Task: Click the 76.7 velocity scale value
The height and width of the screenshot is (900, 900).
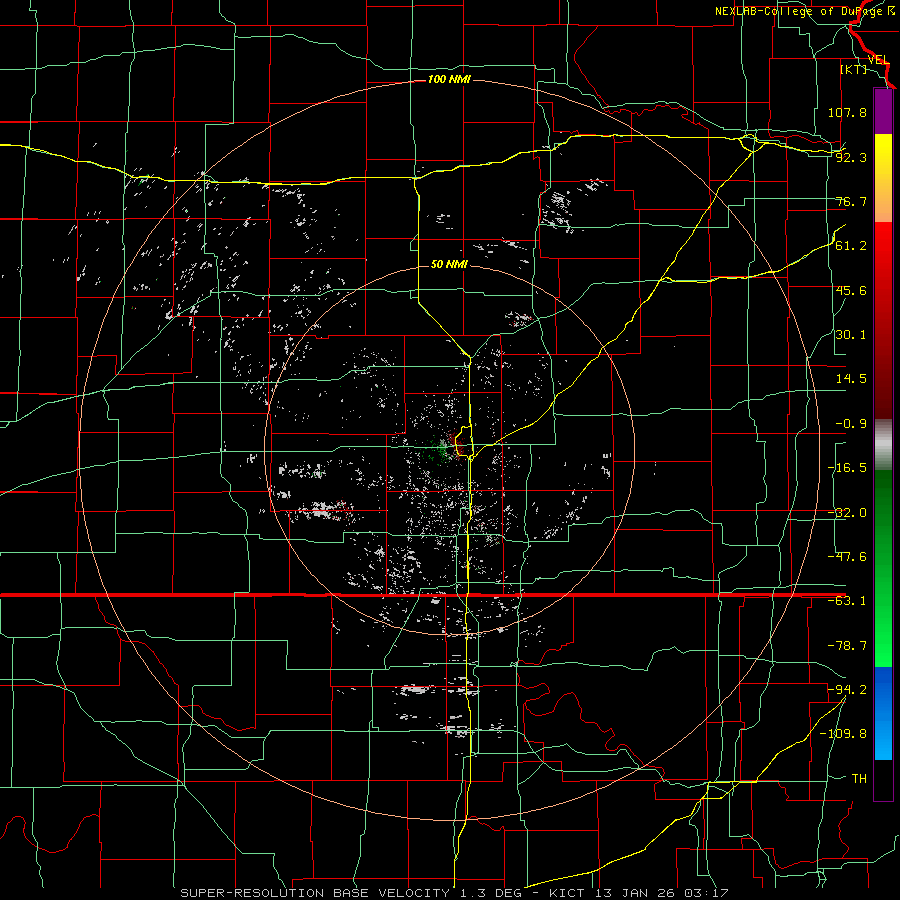Action: 851,201
